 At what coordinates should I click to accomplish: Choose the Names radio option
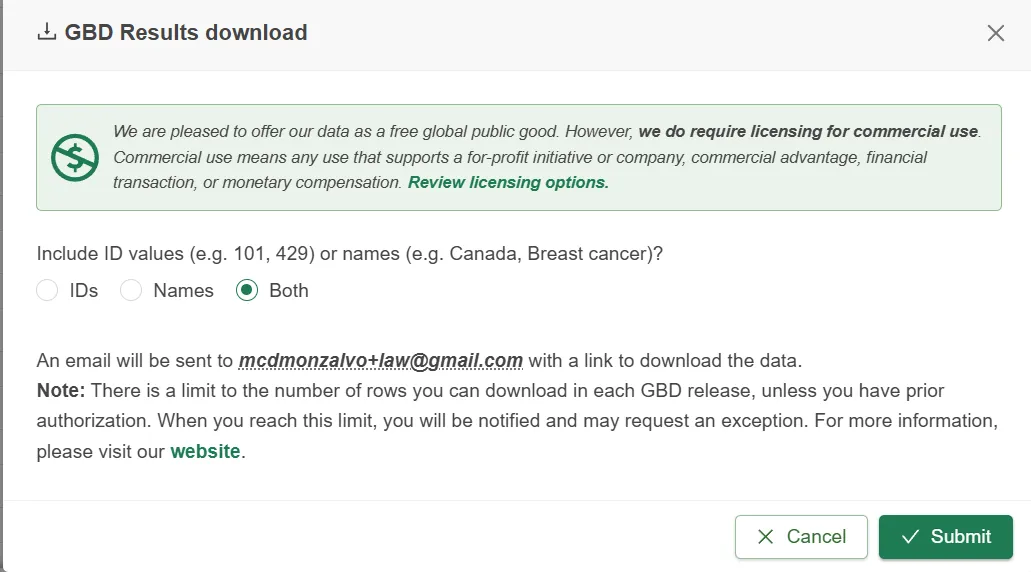(131, 291)
